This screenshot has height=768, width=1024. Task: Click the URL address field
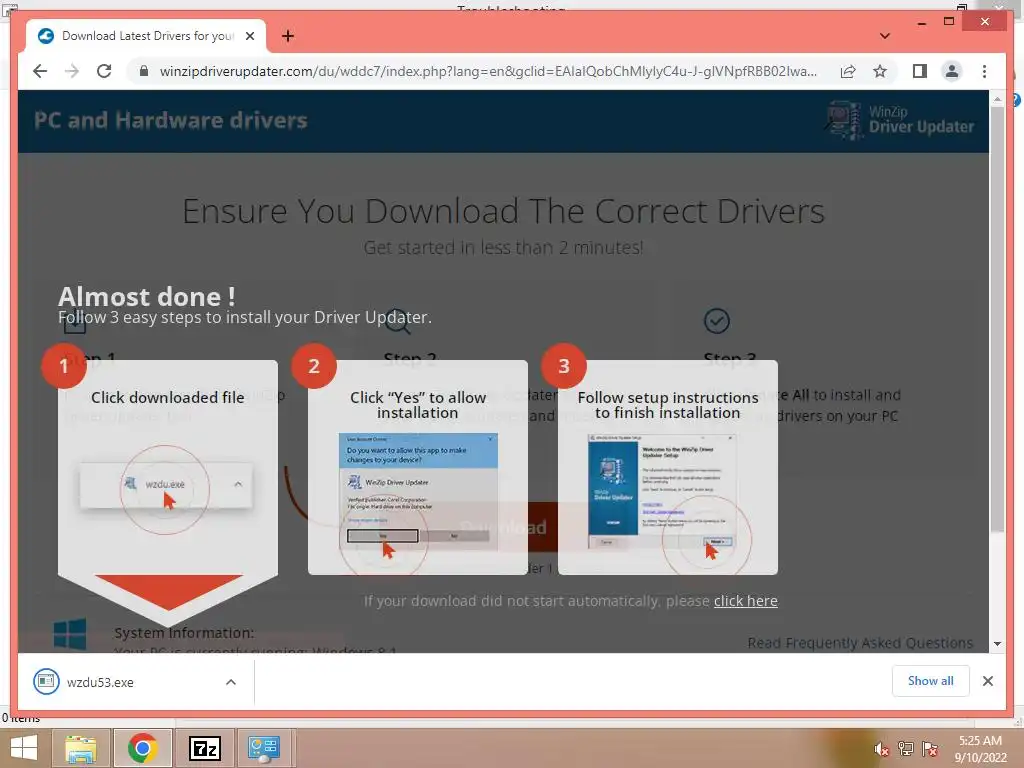(488, 71)
